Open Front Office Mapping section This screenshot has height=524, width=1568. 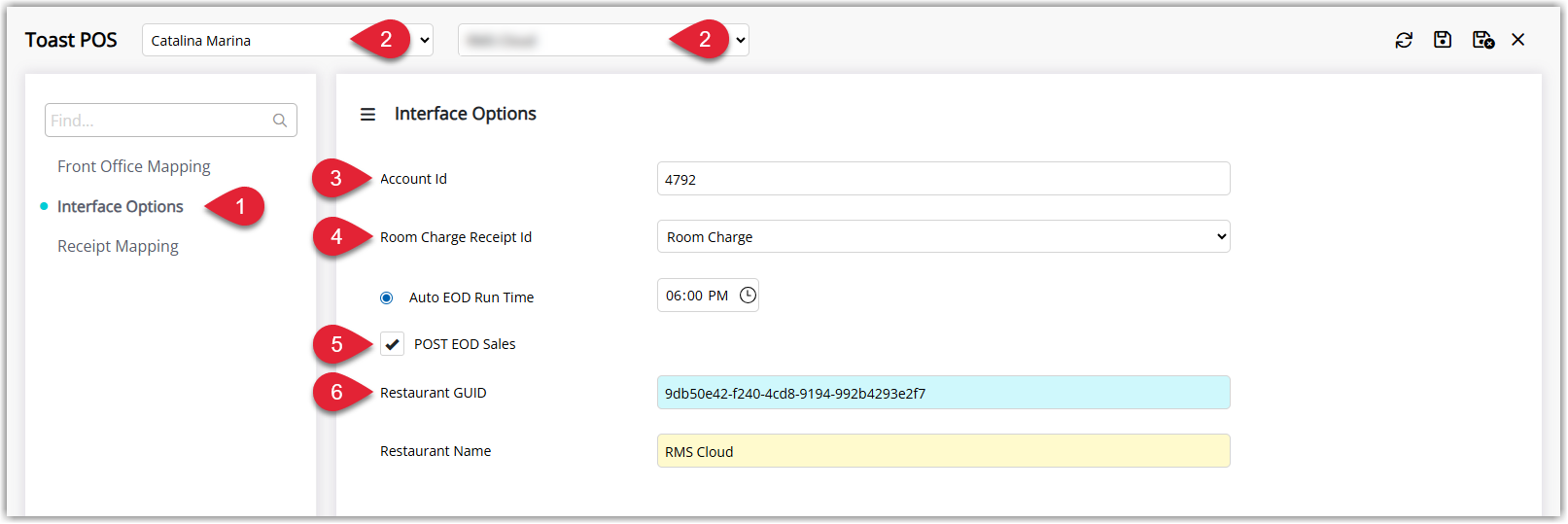[134, 166]
